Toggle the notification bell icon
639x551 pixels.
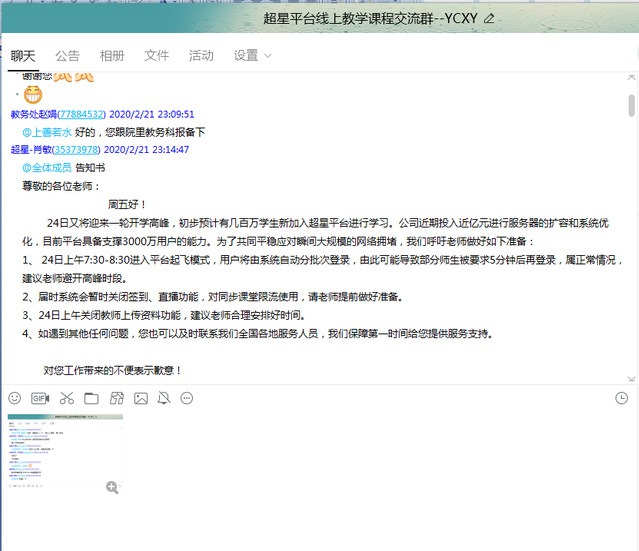click(x=164, y=398)
